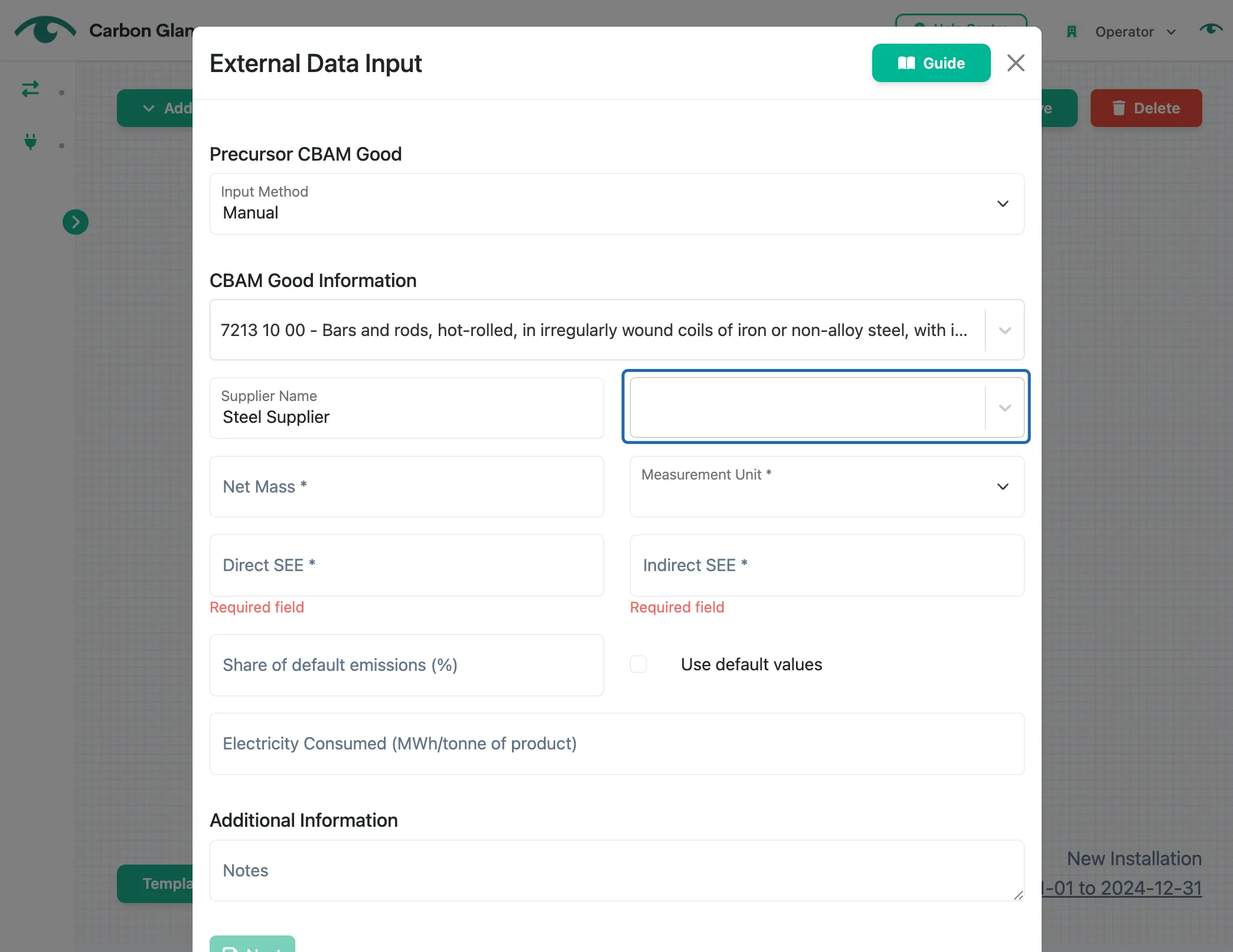Enable the Use default values checkbox
This screenshot has width=1233, height=952.
click(x=638, y=664)
